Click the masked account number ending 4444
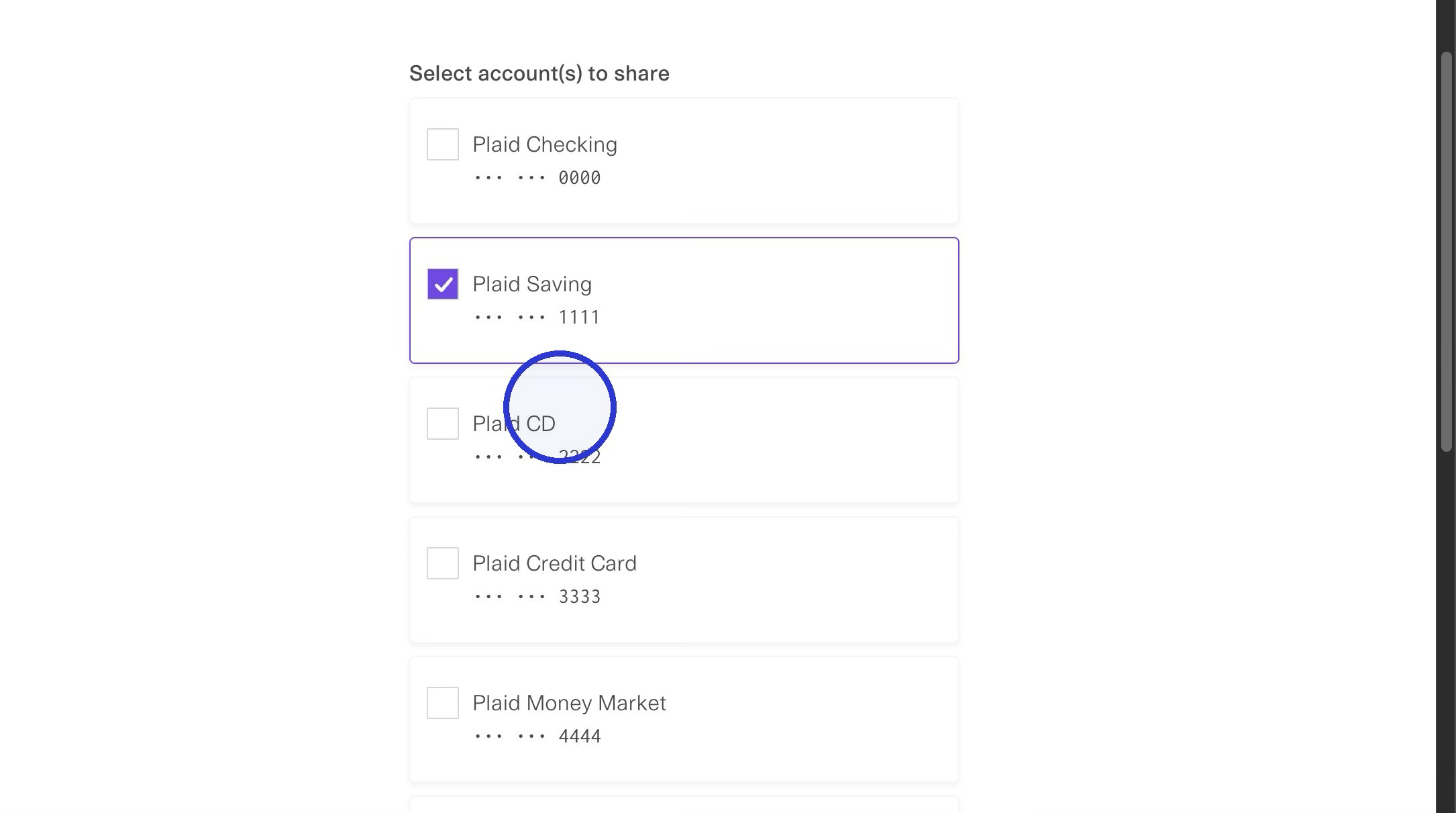The height and width of the screenshot is (813, 1456). pos(537,736)
